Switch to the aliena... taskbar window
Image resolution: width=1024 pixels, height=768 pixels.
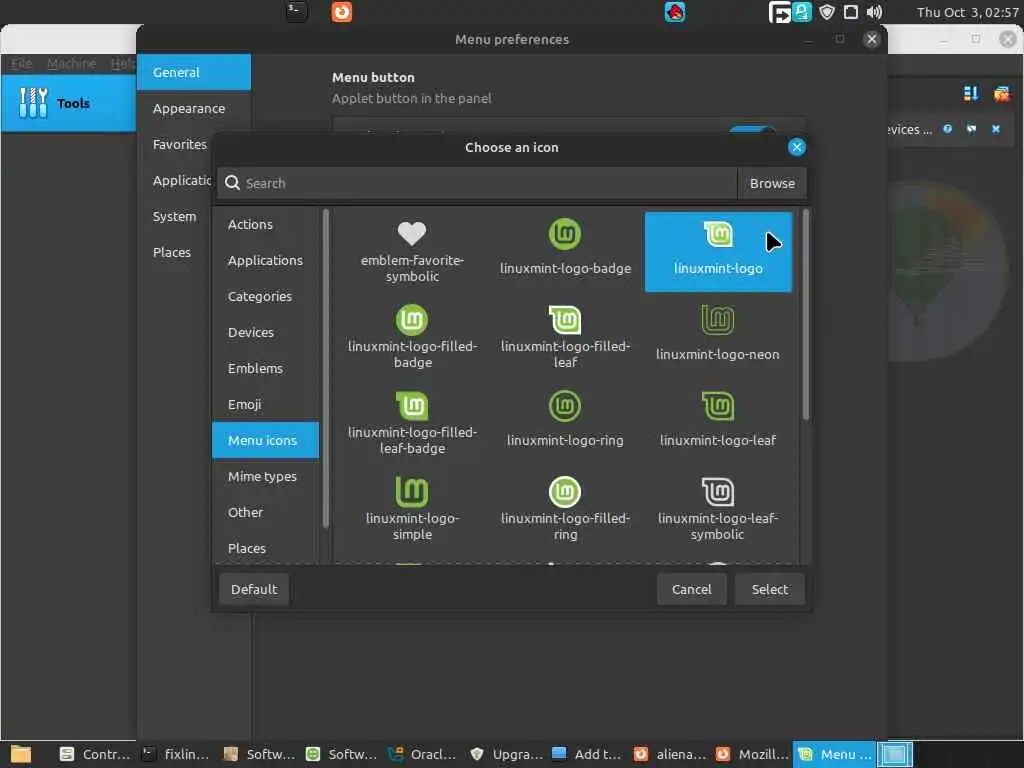670,754
